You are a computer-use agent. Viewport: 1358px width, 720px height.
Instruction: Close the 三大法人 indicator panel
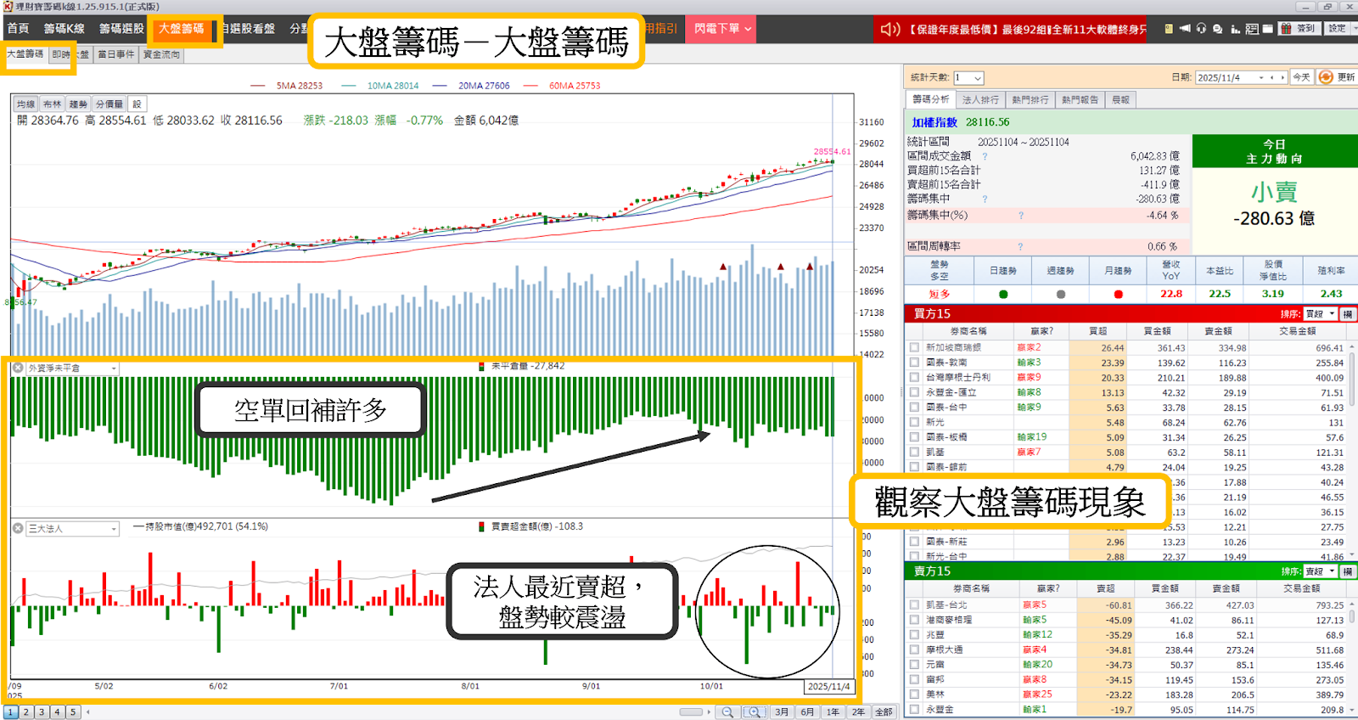18,528
